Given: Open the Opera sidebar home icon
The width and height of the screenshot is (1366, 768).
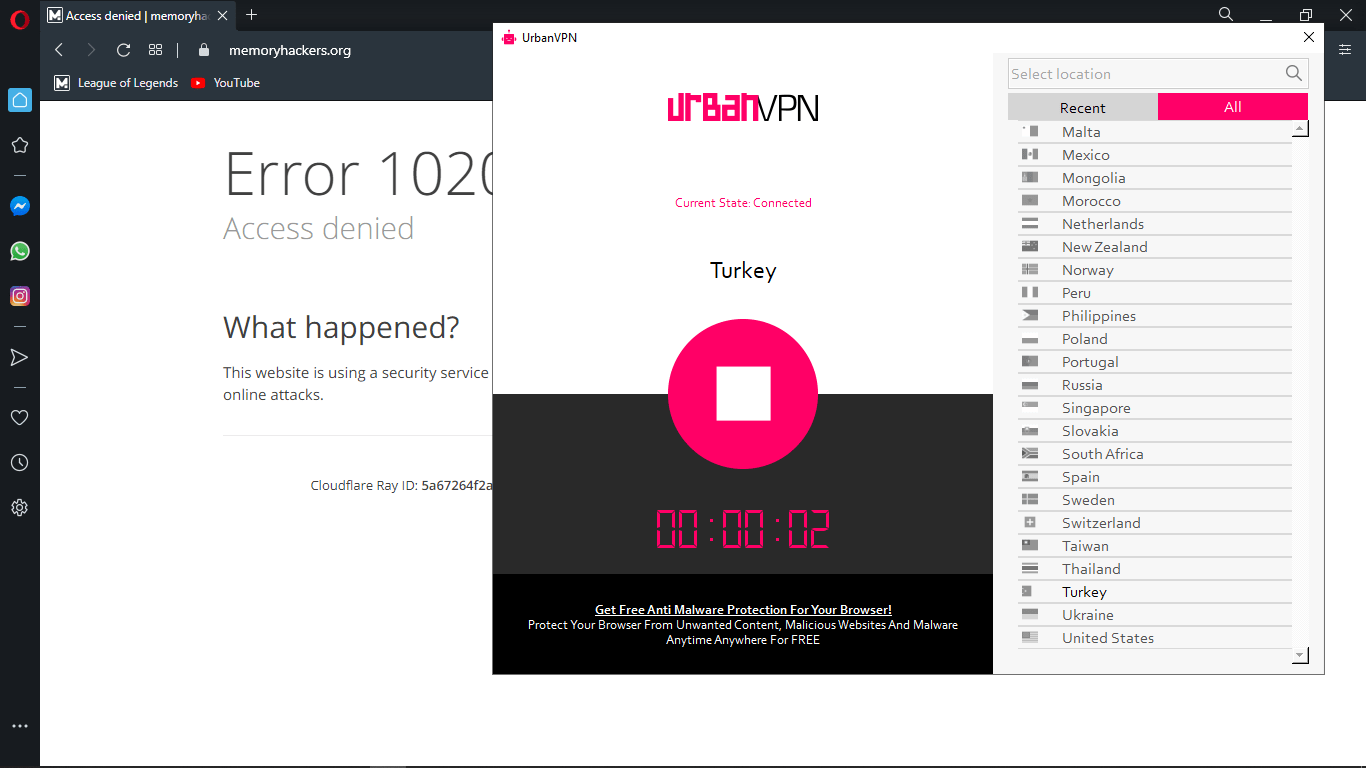Looking at the screenshot, I should click(x=20, y=100).
